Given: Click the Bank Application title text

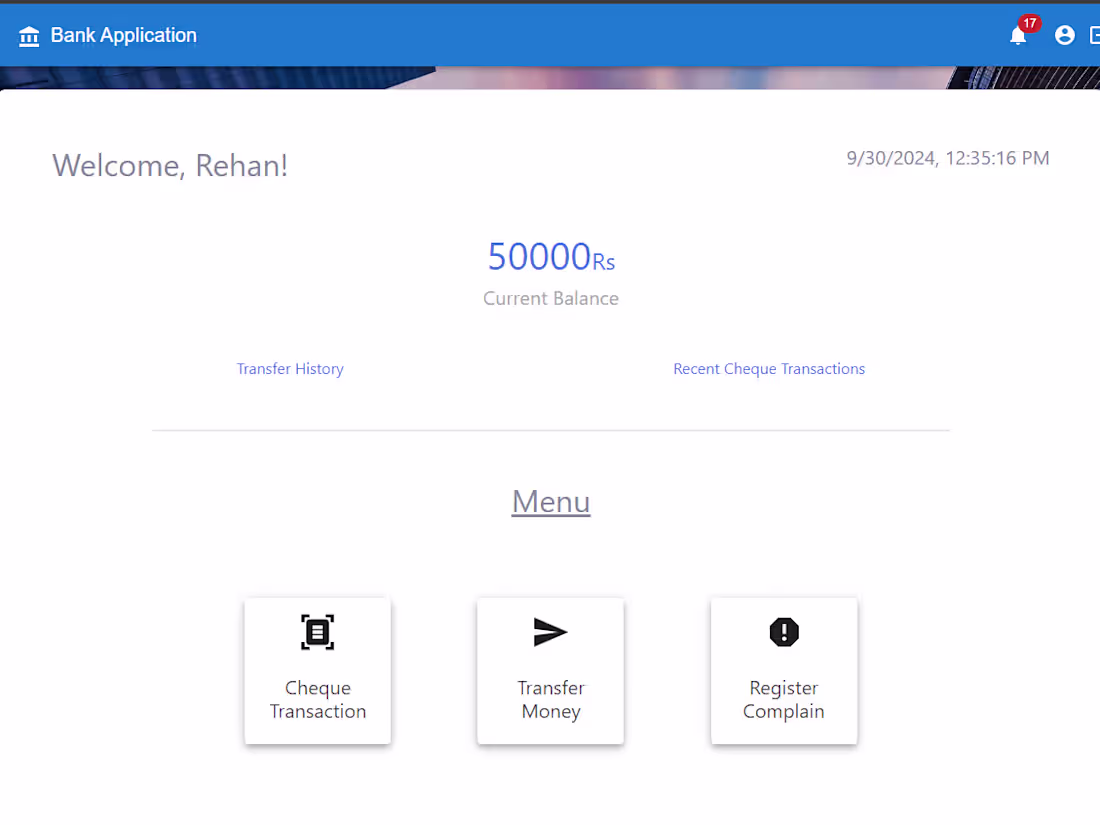Looking at the screenshot, I should [x=122, y=35].
